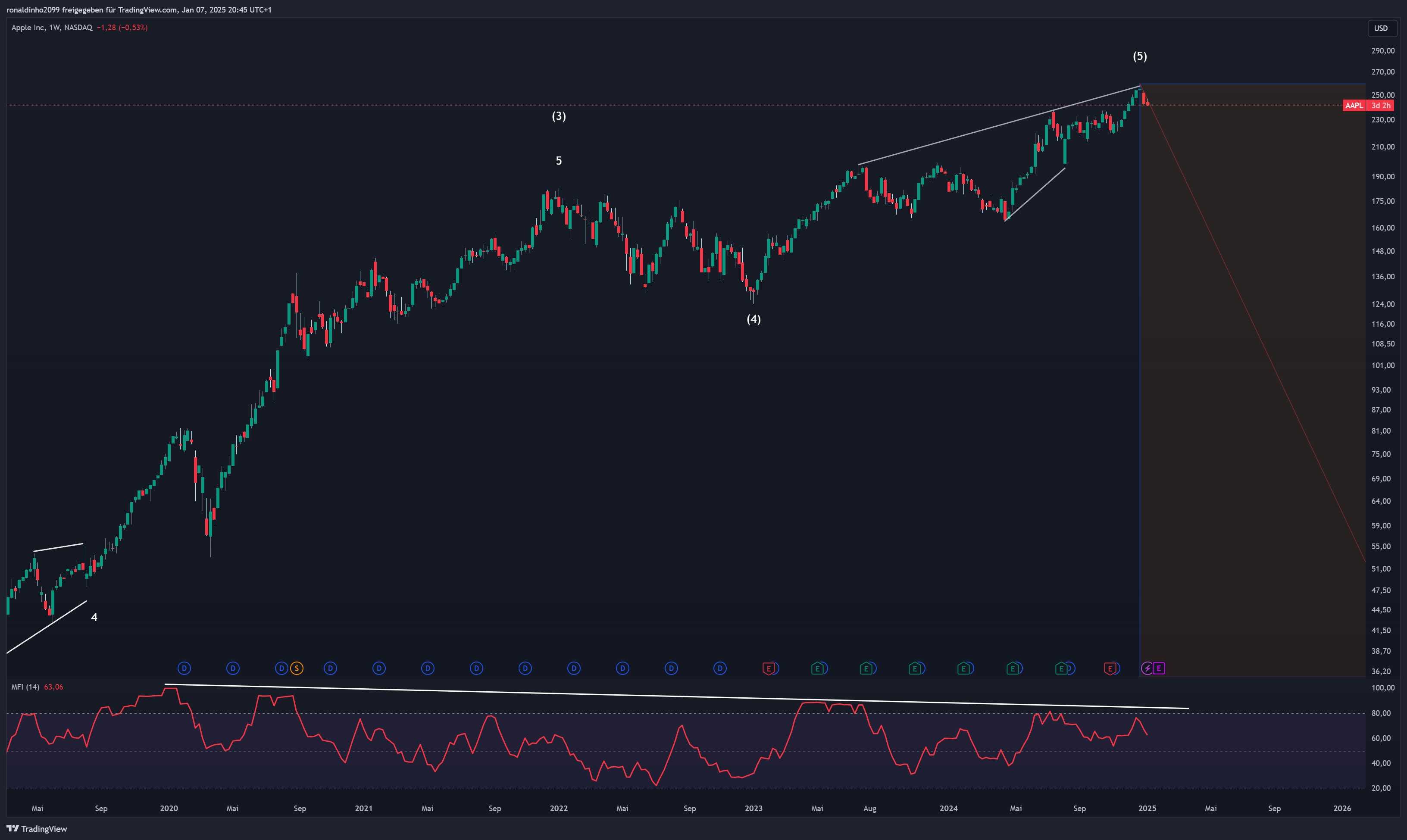The image size is (1407, 840).
Task: Click the red E earnings marker under late 2024
Action: 1110,668
